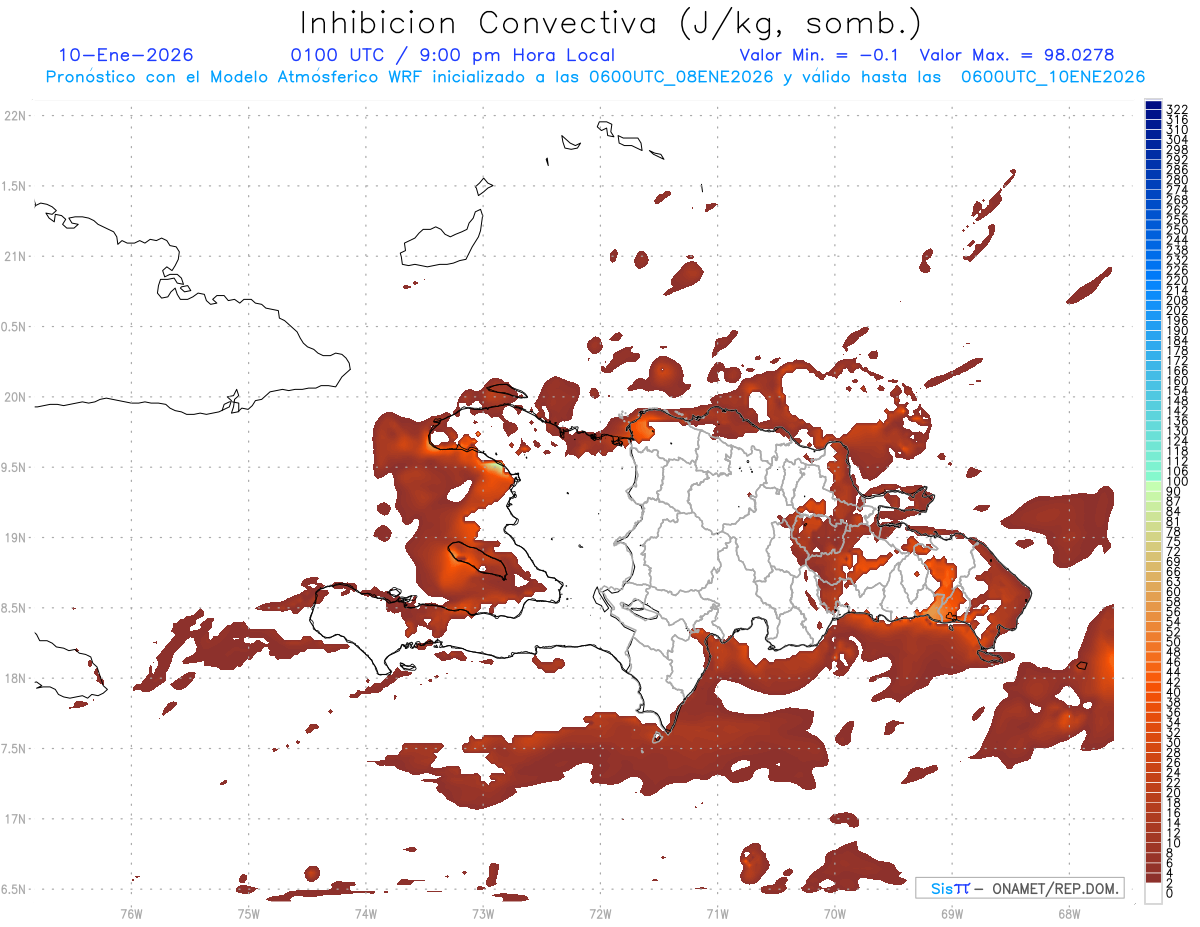1200x927 pixels.
Task: Click the colorbar label '160'
Action: pos(1177,380)
